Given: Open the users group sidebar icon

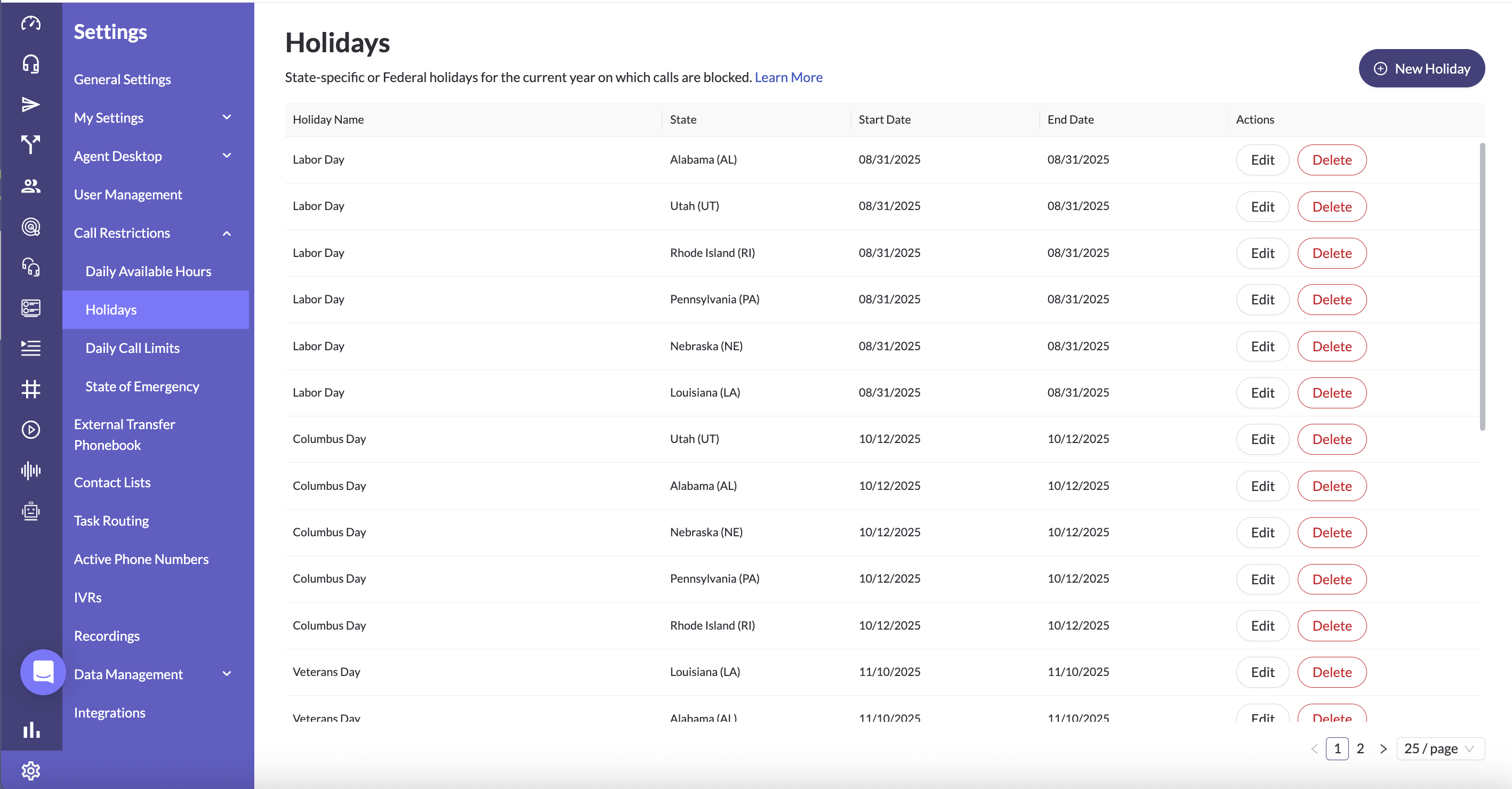Looking at the screenshot, I should (x=30, y=186).
